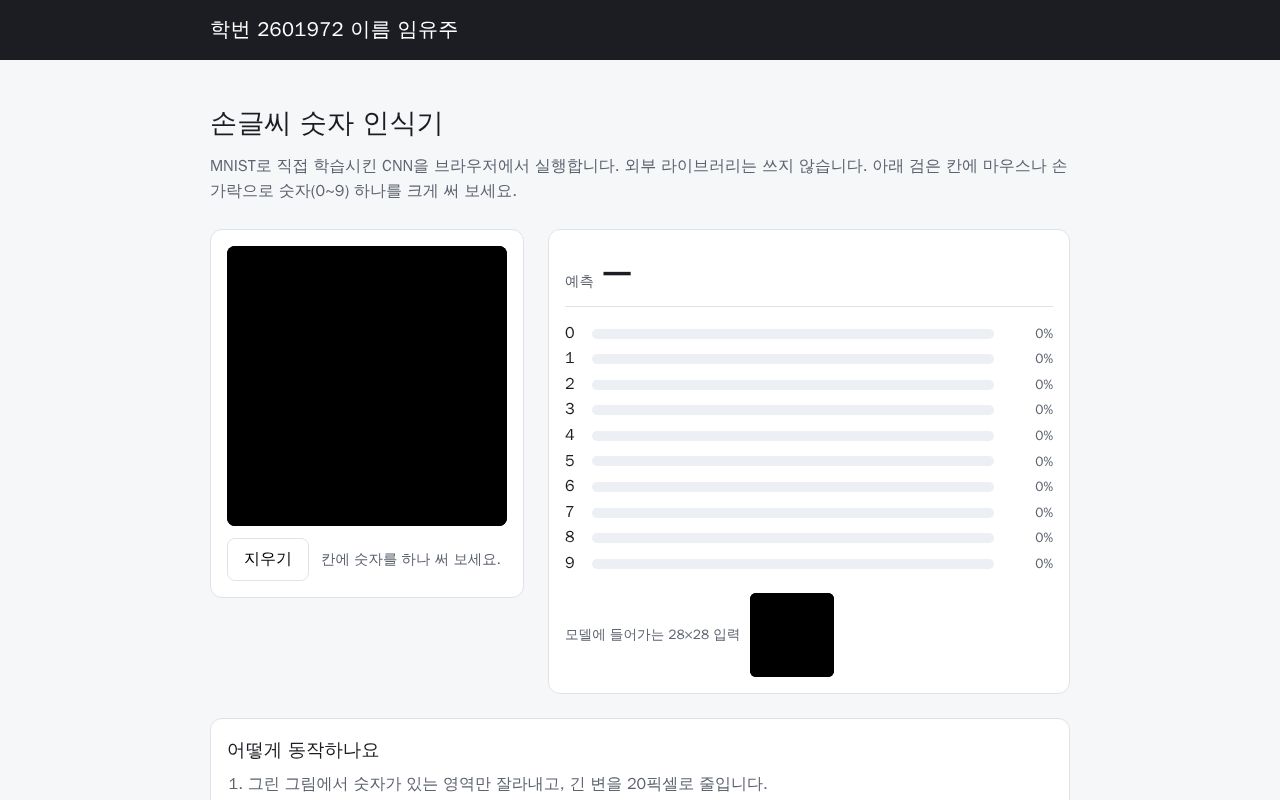Click the heading 어떻게 동작하나요
The width and height of the screenshot is (1280, 800).
click(x=303, y=750)
